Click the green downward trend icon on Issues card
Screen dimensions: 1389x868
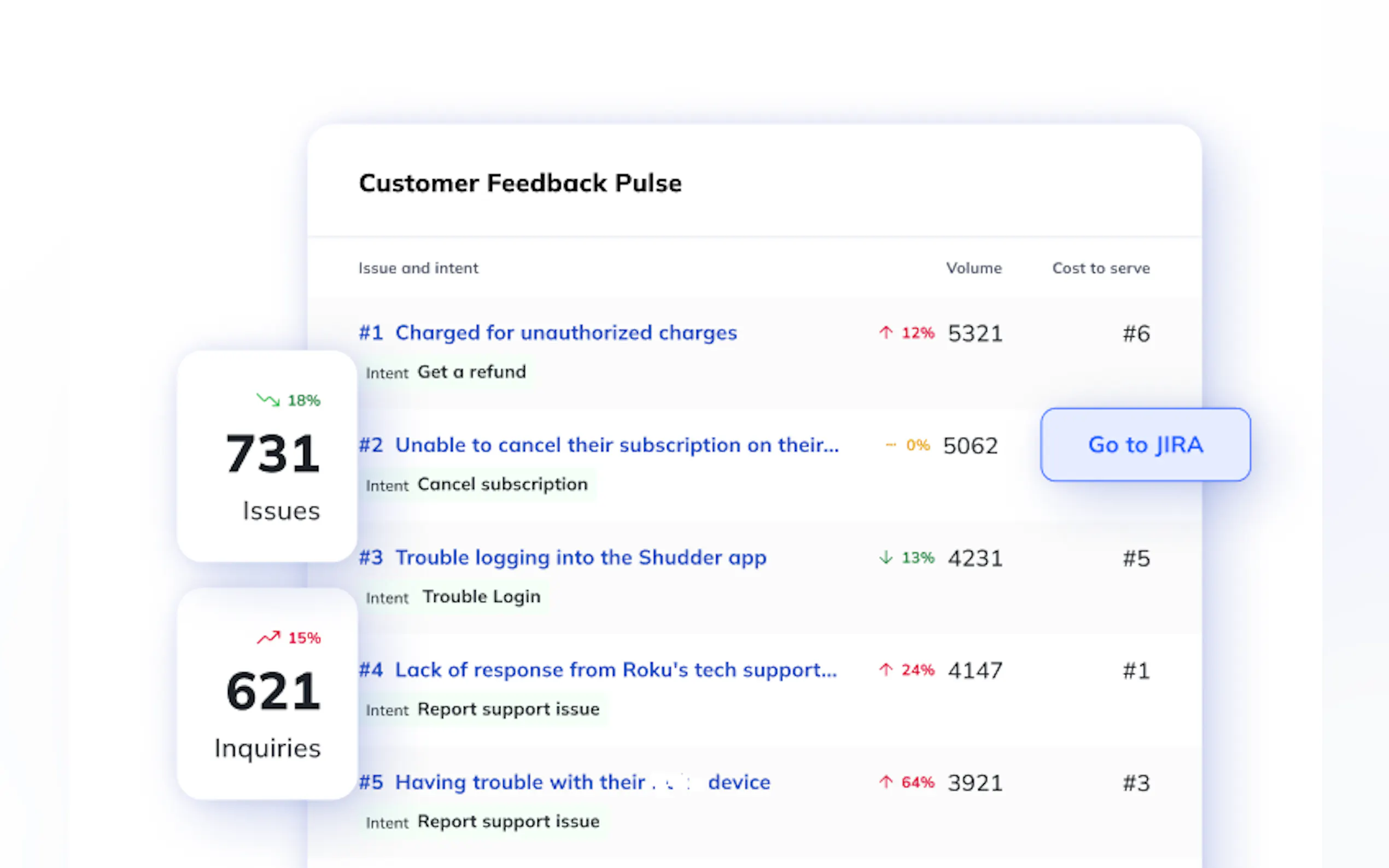tap(268, 400)
